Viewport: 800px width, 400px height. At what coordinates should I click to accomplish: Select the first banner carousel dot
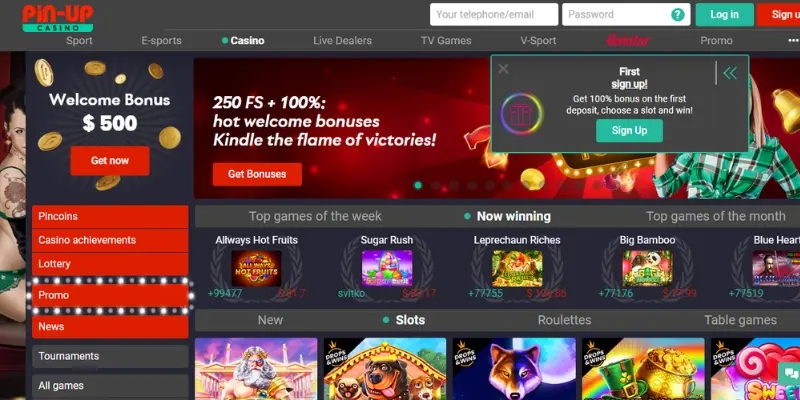coord(418,185)
